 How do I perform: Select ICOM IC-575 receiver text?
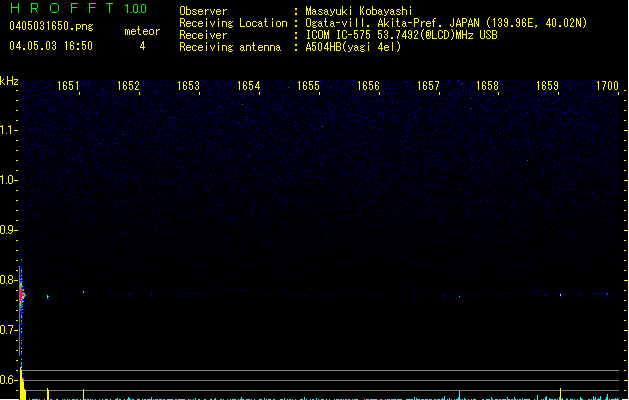(401, 35)
